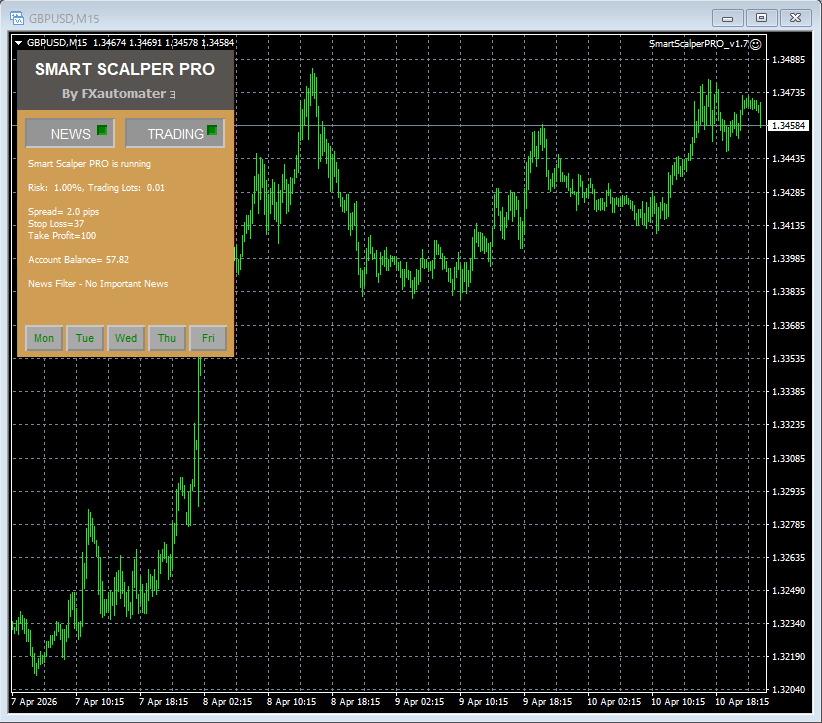Click the SMART SCALPER PRO panel header

click(125, 70)
